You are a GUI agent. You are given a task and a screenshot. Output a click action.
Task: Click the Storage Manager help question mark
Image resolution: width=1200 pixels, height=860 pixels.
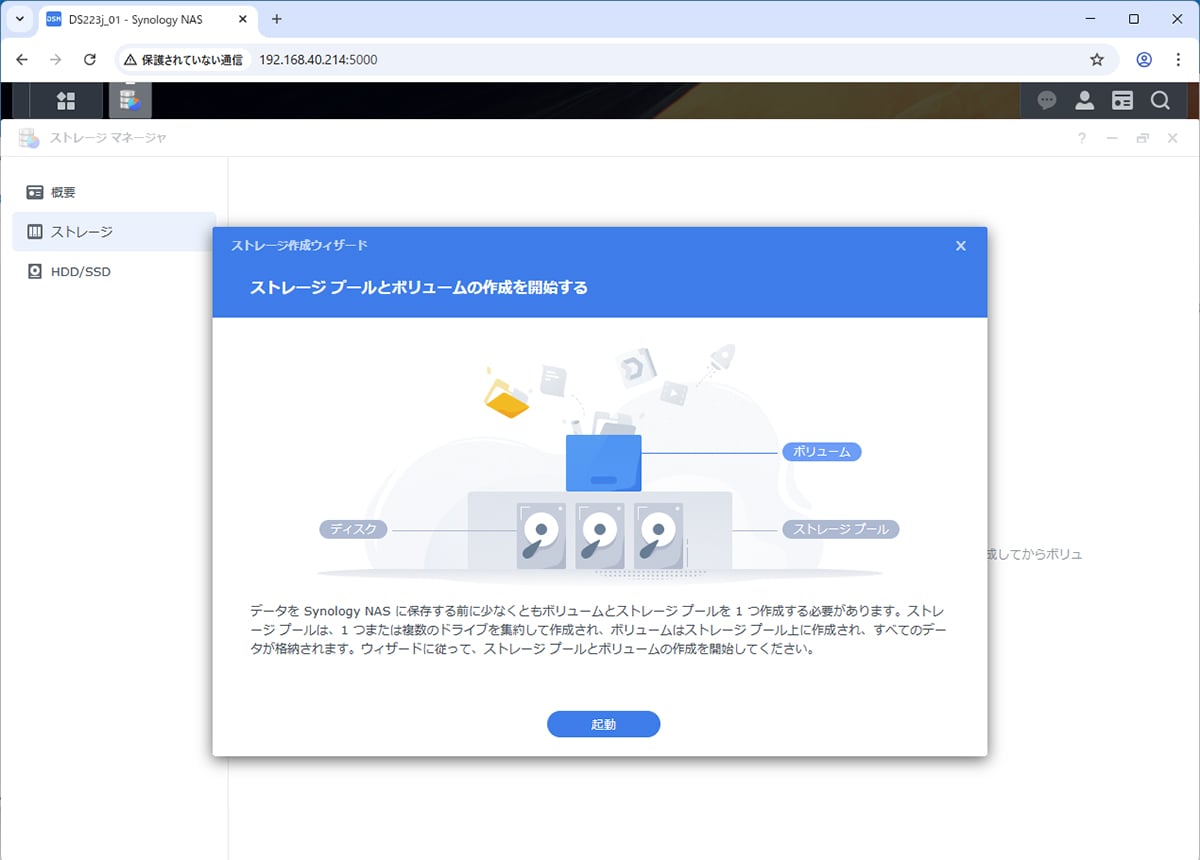point(1081,138)
